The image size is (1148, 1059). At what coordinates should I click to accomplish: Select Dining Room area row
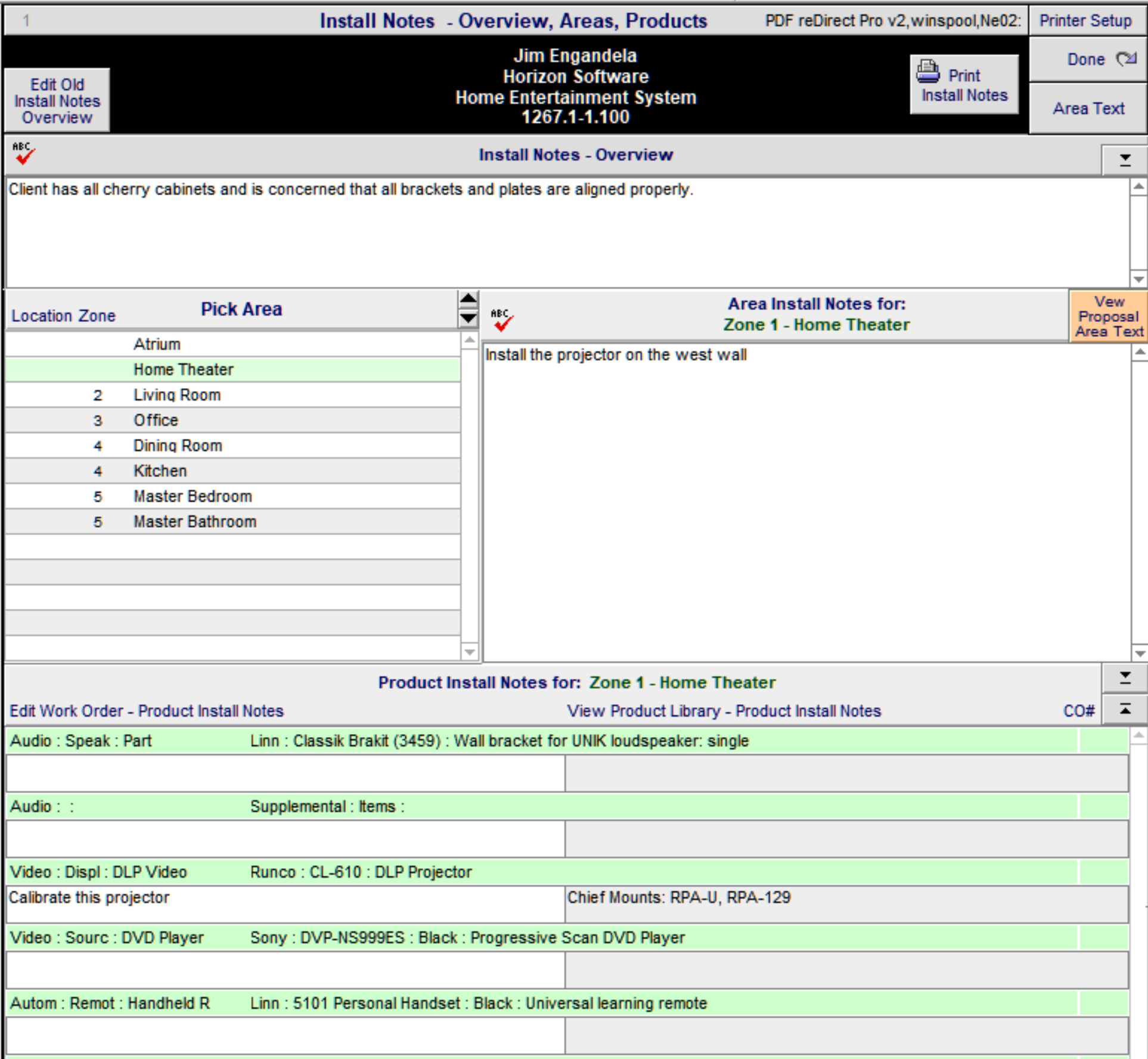point(233,445)
